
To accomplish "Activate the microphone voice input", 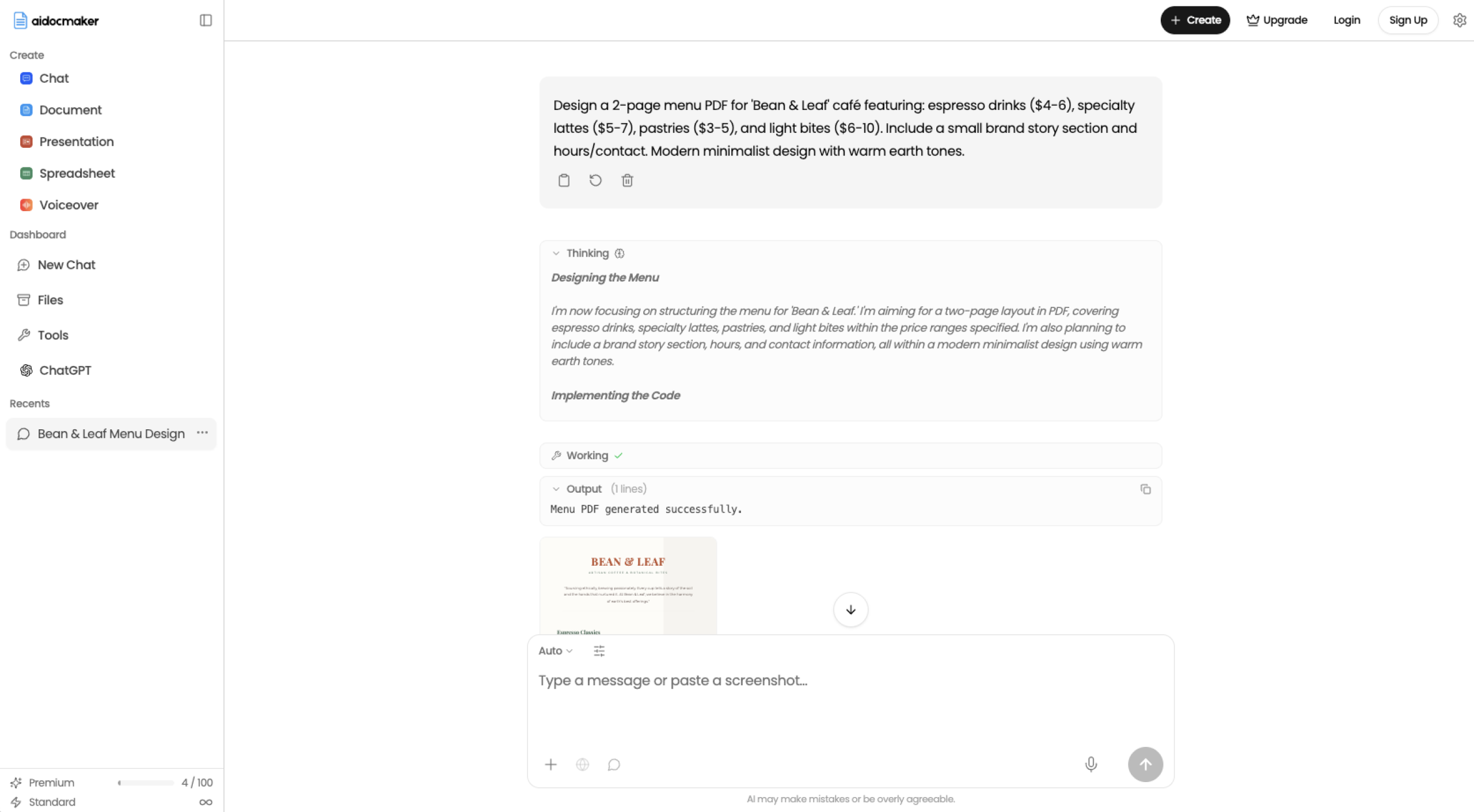I will (x=1091, y=764).
